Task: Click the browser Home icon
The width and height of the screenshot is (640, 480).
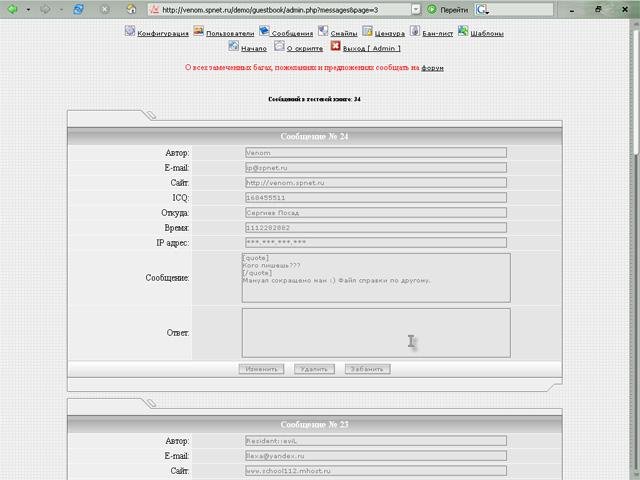Action: pos(131,9)
